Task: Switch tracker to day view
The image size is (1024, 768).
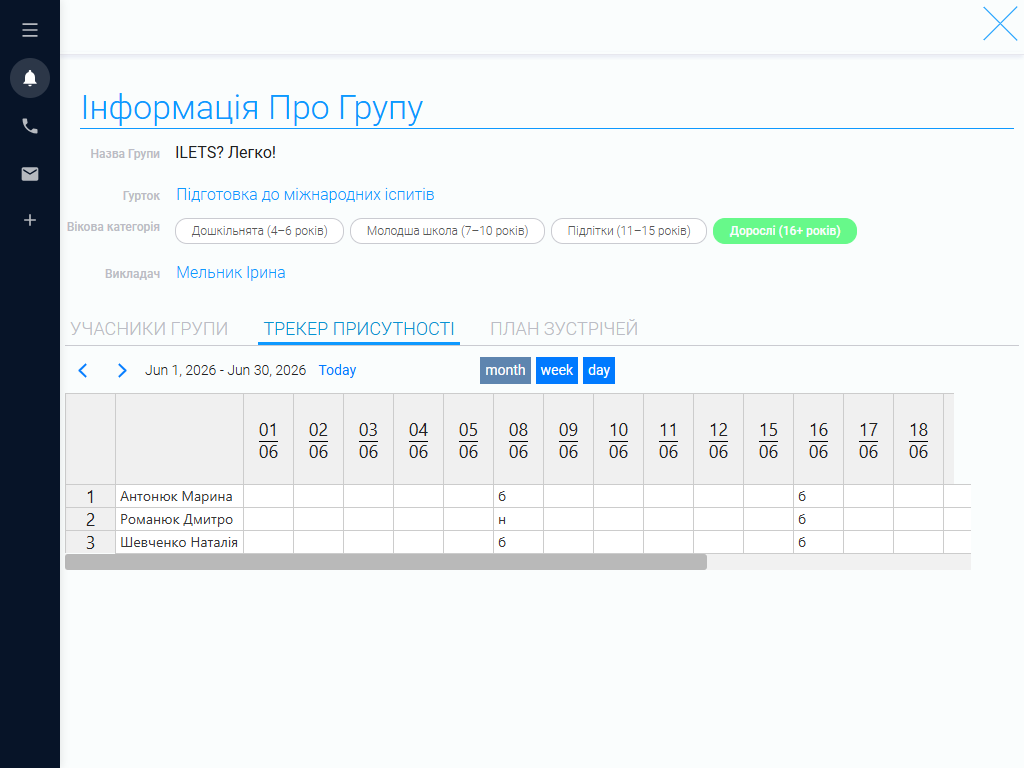Action: point(599,370)
